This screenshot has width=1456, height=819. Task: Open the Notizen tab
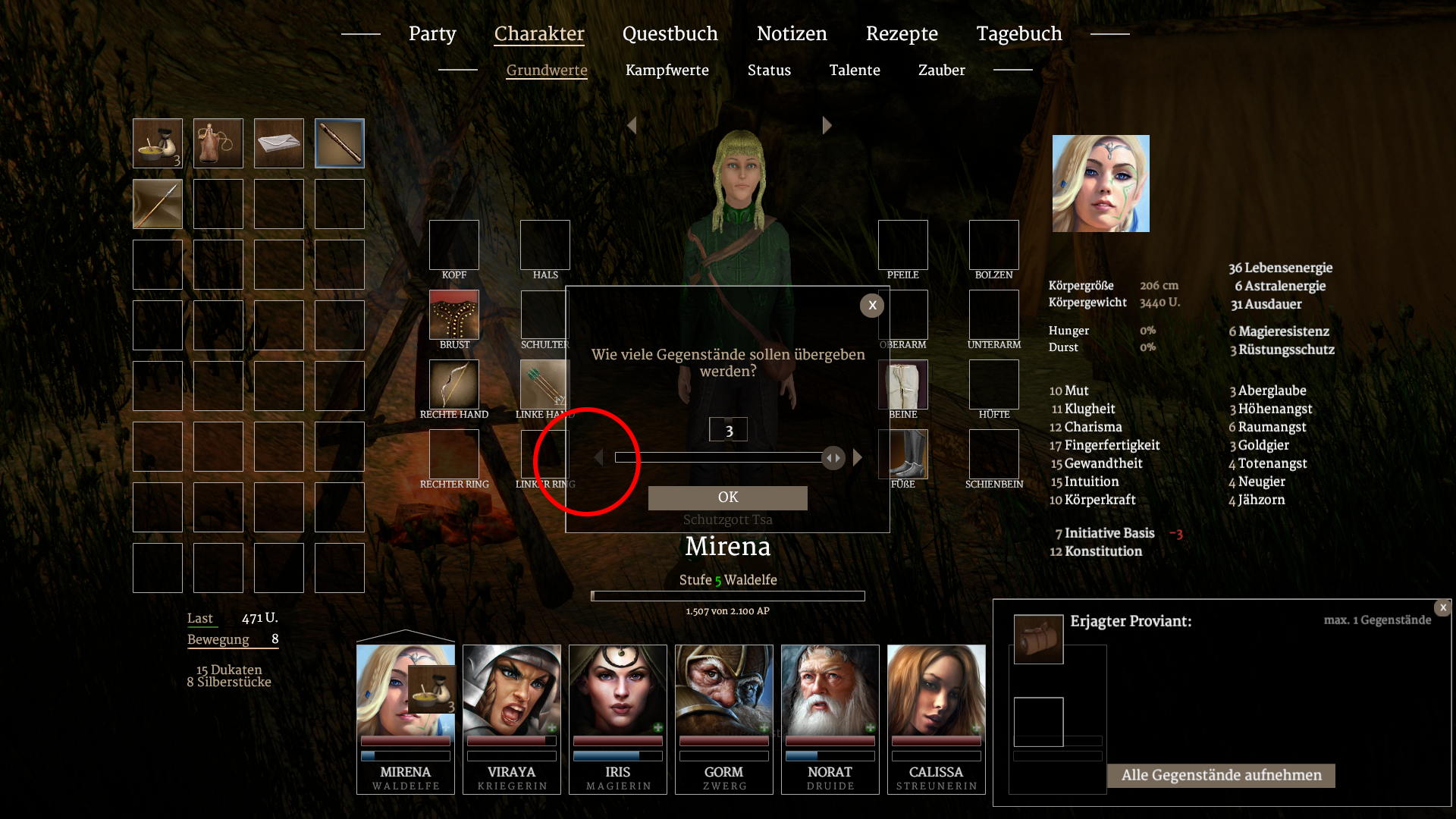(792, 33)
